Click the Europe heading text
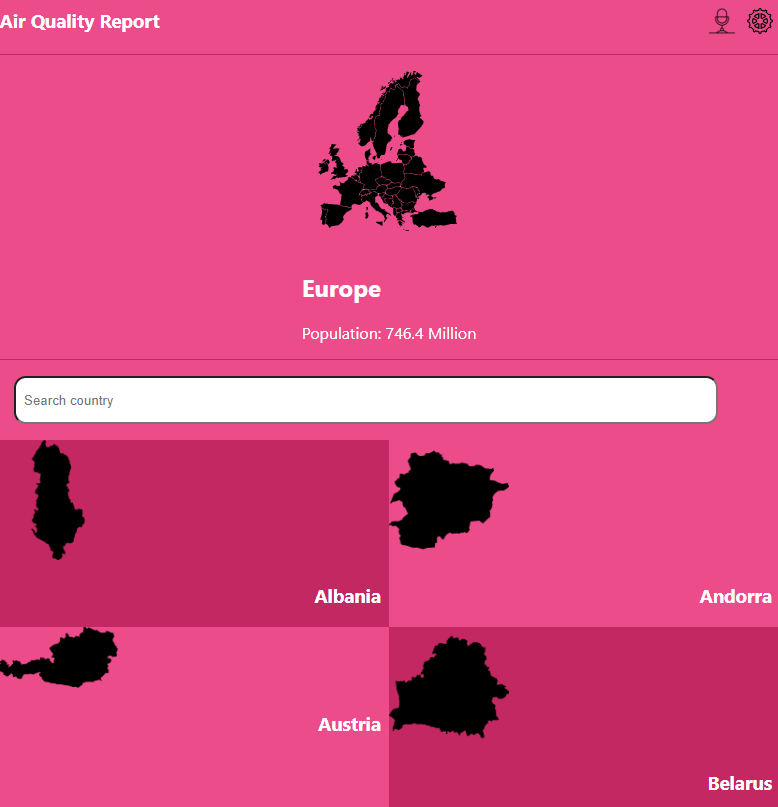 point(341,290)
